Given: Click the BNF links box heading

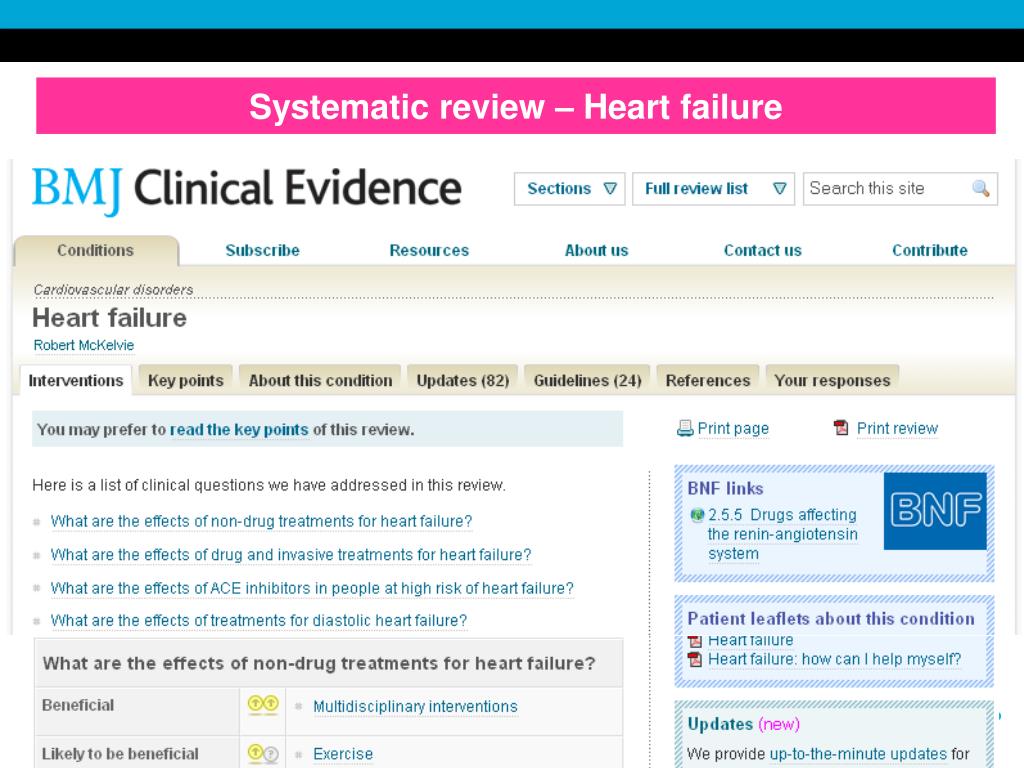Looking at the screenshot, I should (x=725, y=488).
